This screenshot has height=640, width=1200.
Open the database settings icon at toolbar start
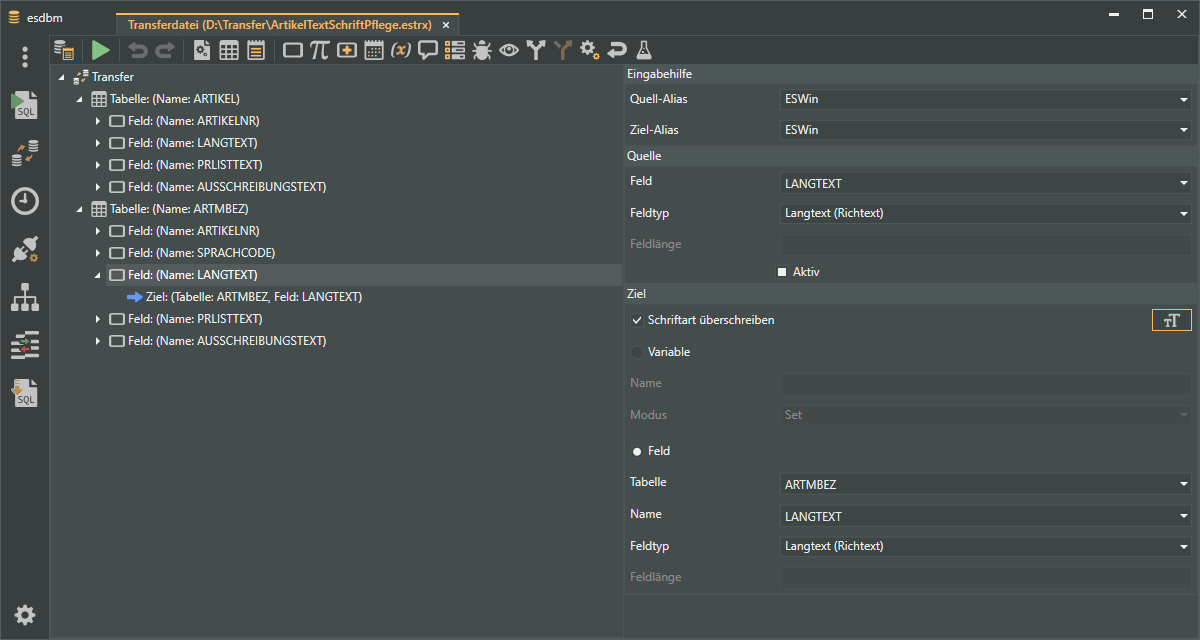pyautogui.click(x=64, y=50)
